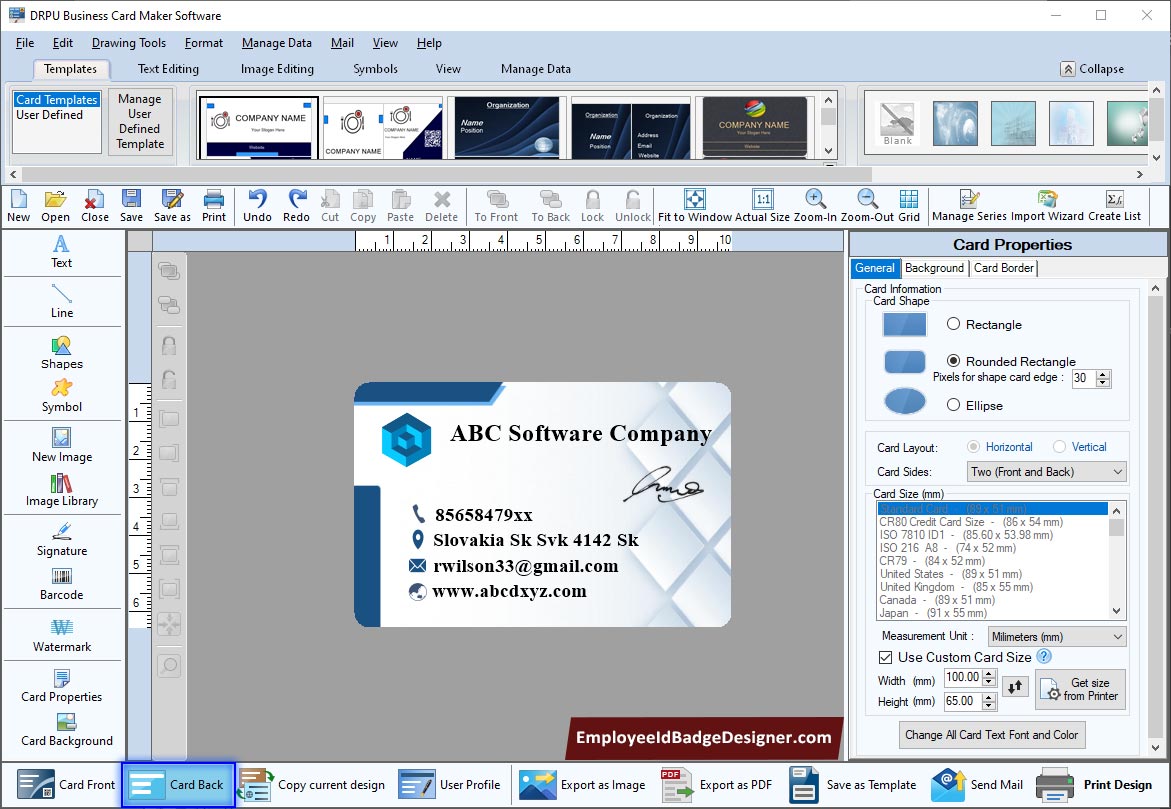Click Create List icon
This screenshot has height=809, width=1171.
1114,205
